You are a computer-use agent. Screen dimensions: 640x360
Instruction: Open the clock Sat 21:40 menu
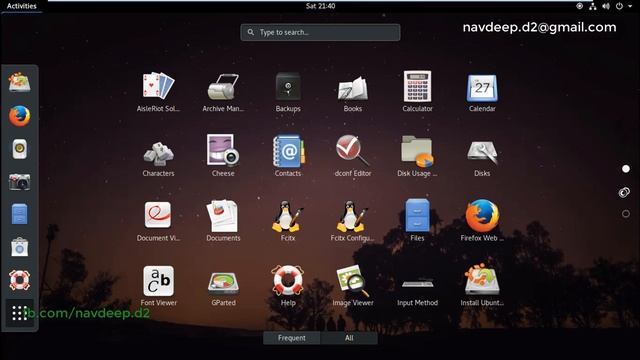(x=320, y=6)
